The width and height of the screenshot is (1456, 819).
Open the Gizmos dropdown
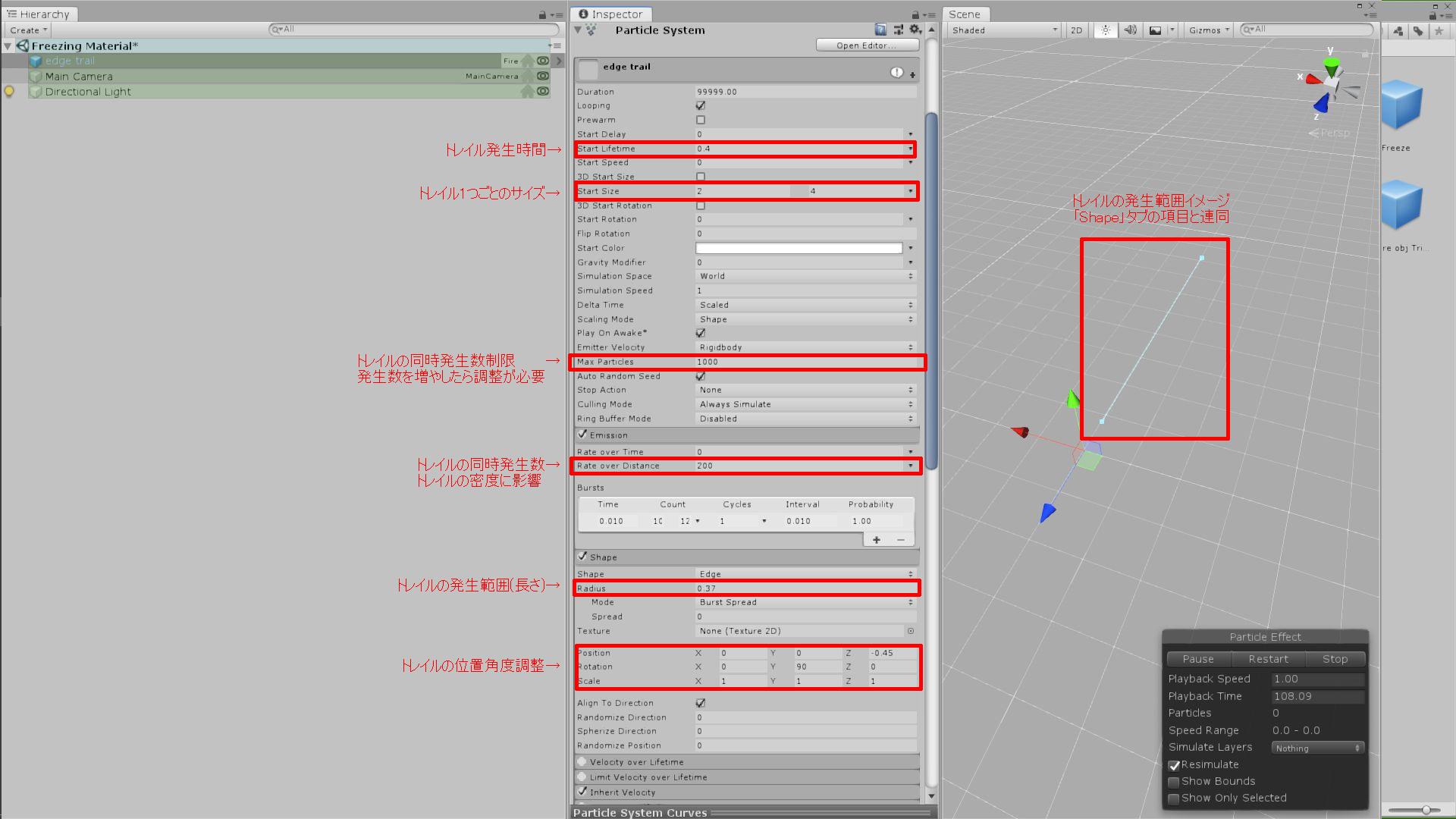(1209, 30)
